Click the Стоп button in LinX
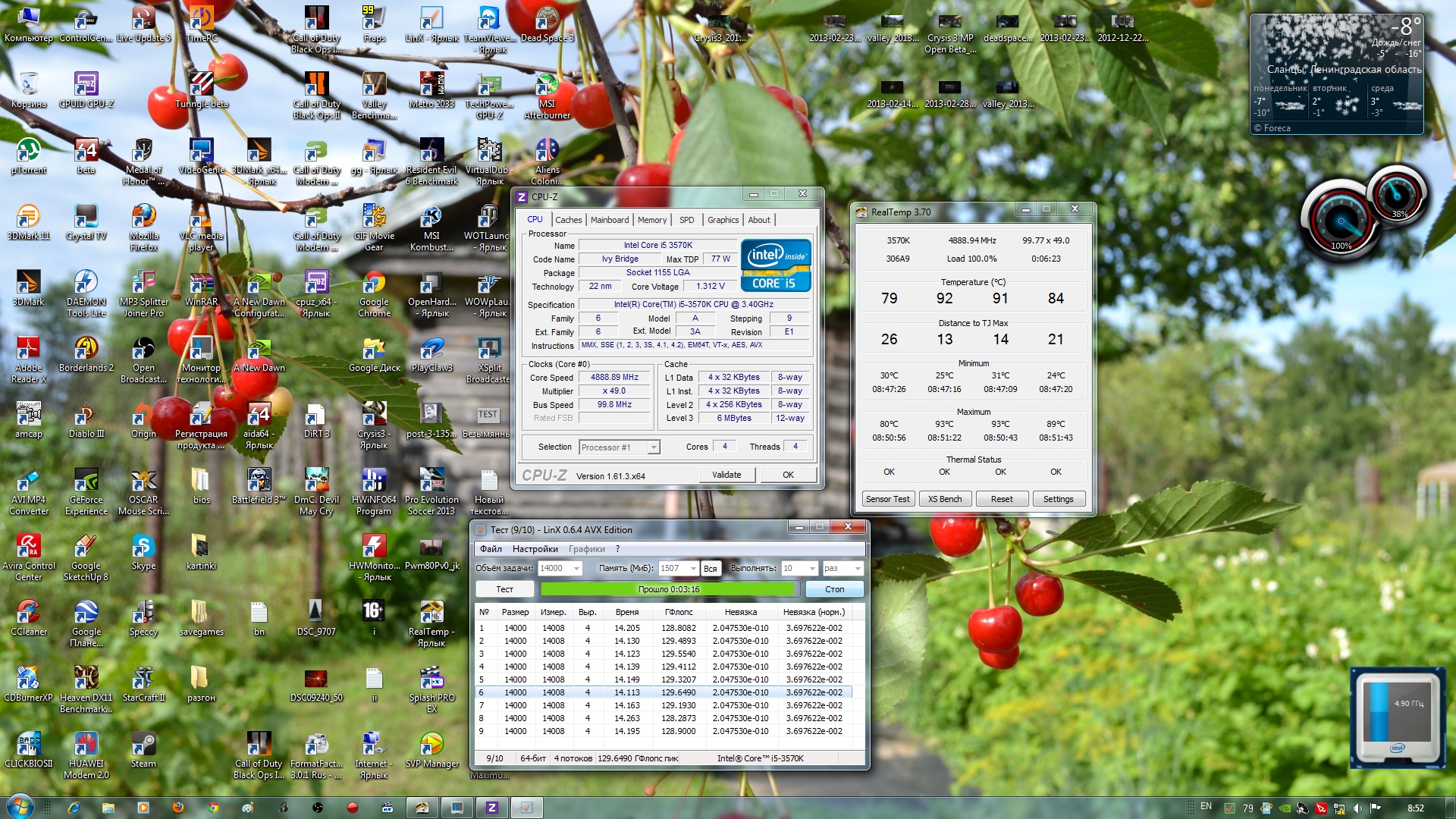 [x=834, y=589]
